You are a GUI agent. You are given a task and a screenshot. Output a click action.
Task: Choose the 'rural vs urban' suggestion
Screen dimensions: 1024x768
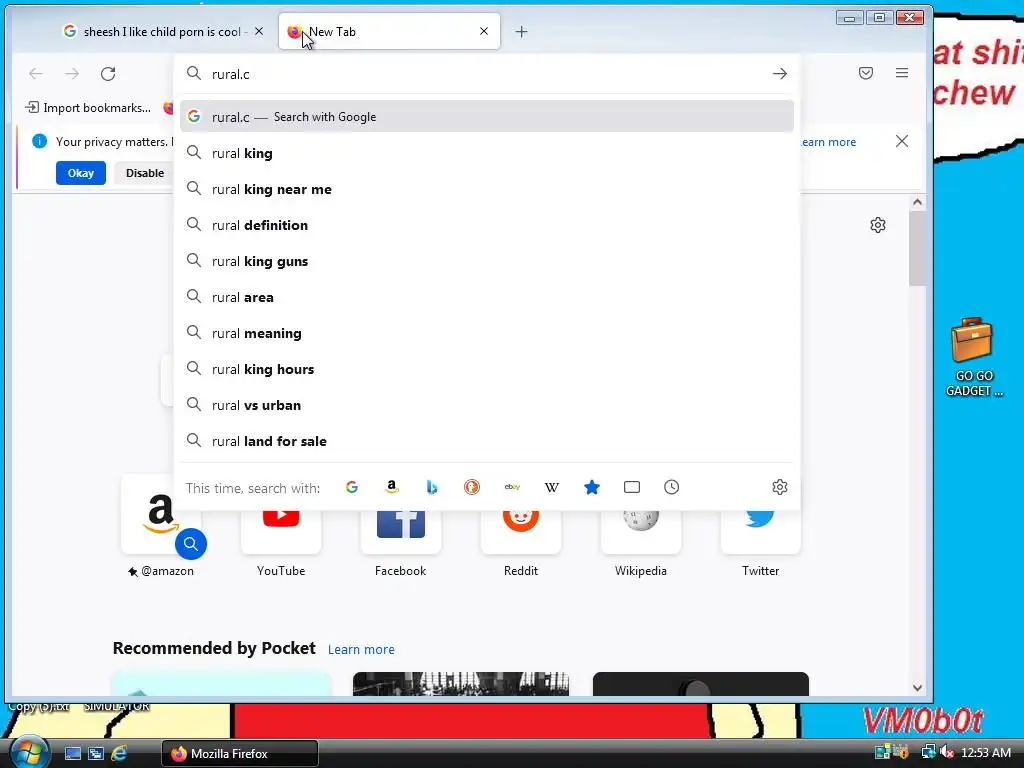pos(487,405)
